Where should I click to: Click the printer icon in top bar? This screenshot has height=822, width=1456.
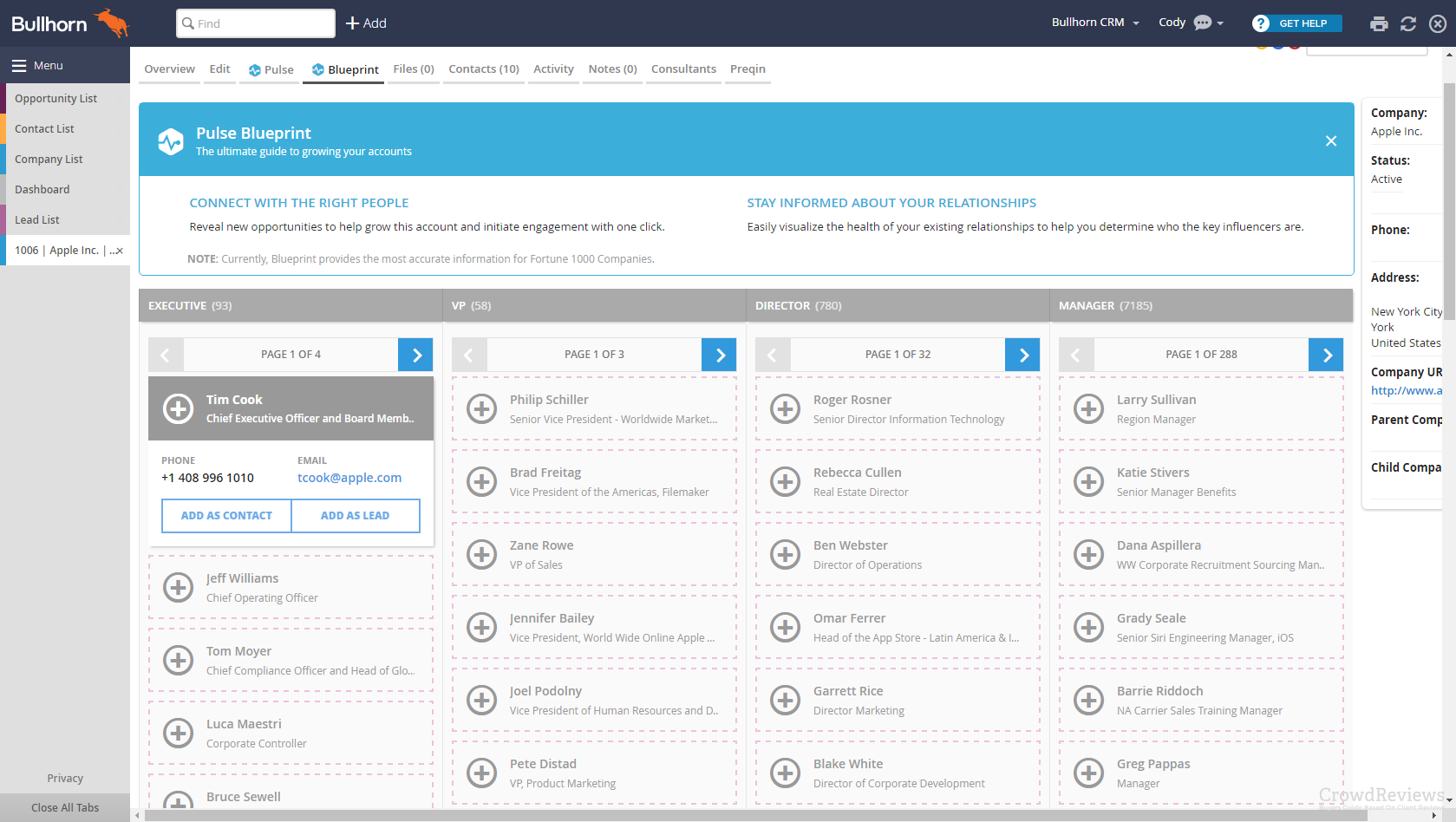(x=1379, y=23)
